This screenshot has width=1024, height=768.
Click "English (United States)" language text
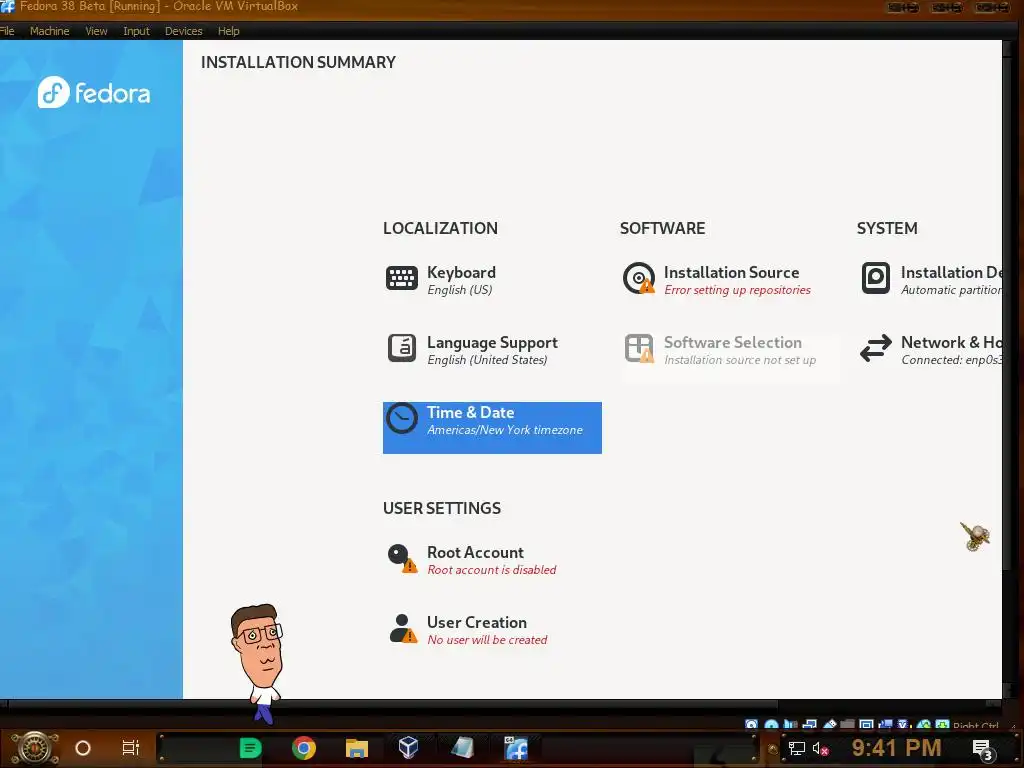click(487, 360)
